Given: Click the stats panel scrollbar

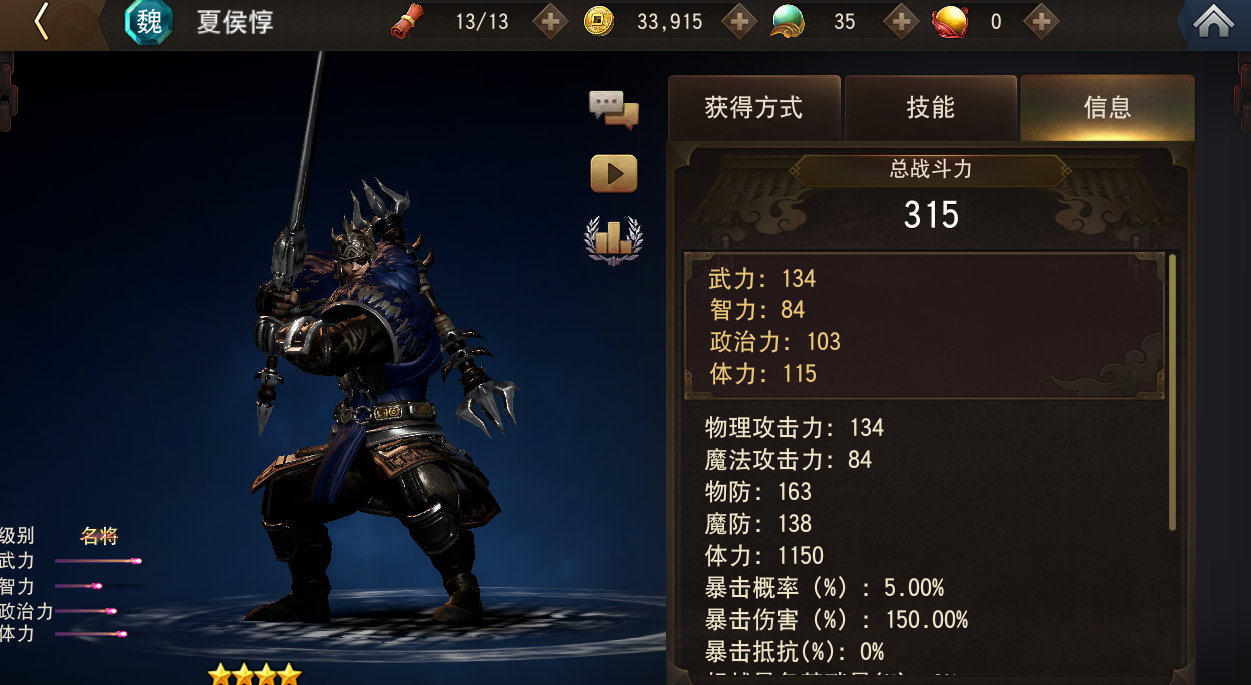Looking at the screenshot, I should (1173, 392).
